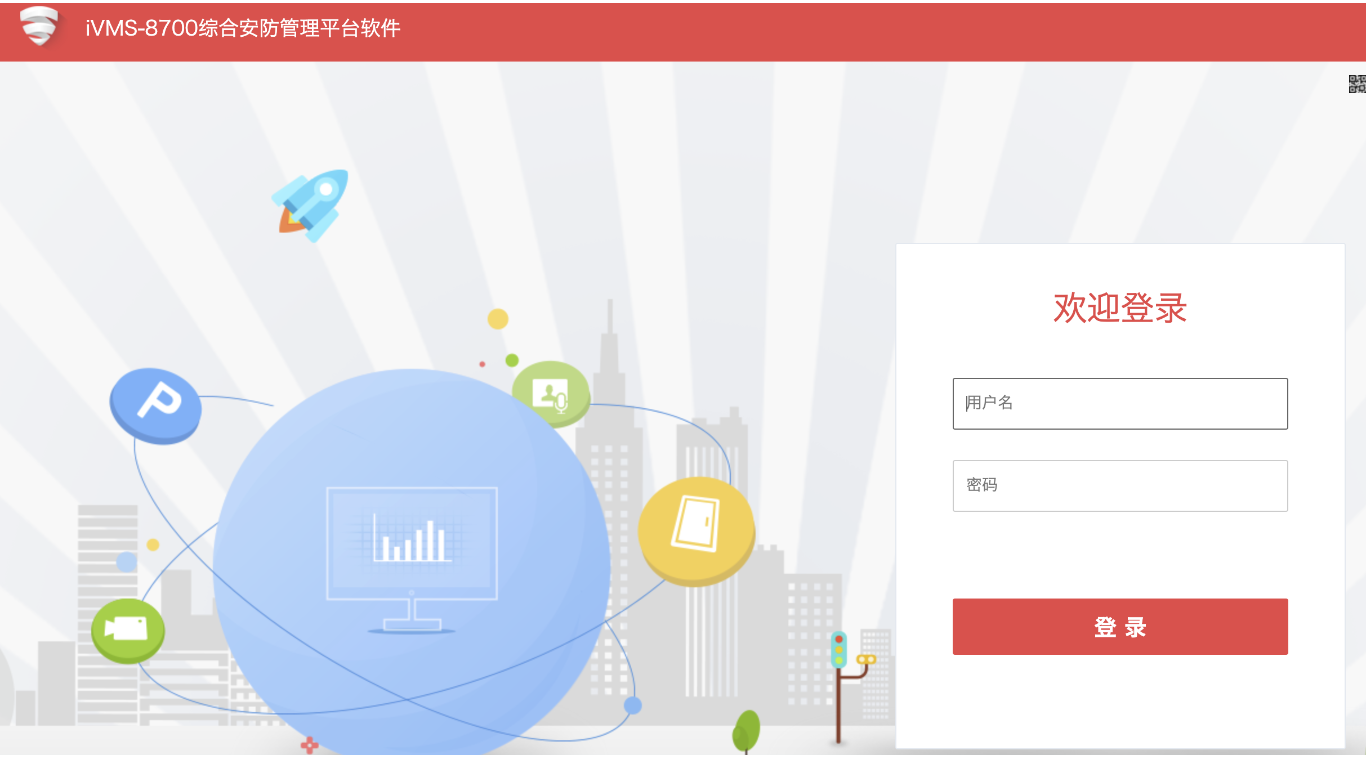Screen dimensions: 1369x763
Task: Focus the 密码 password field
Action: (1120, 485)
